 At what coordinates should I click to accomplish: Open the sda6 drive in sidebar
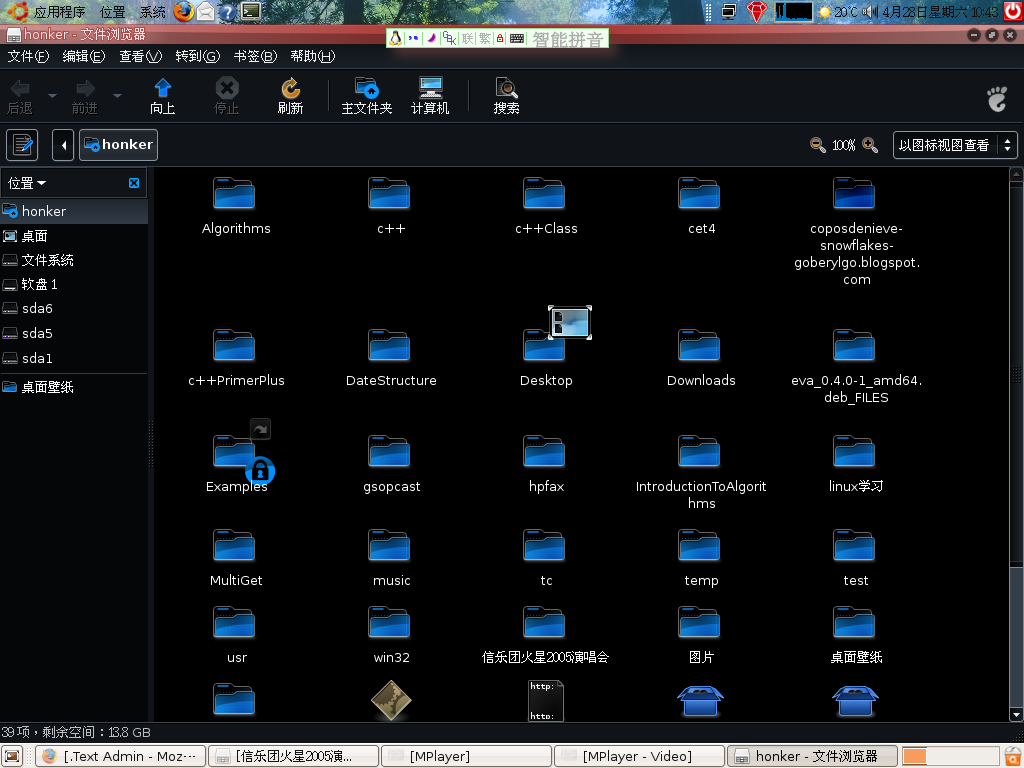click(x=74, y=308)
